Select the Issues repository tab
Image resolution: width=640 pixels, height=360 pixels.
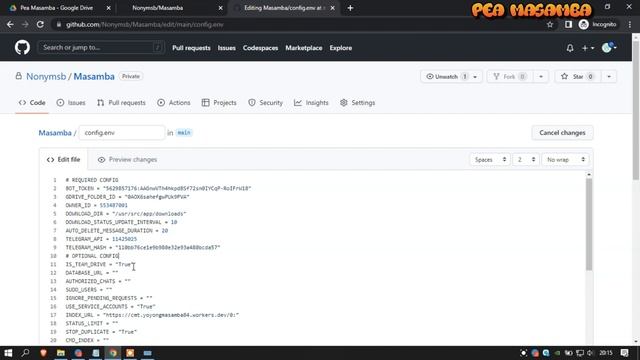pyautogui.click(x=71, y=103)
